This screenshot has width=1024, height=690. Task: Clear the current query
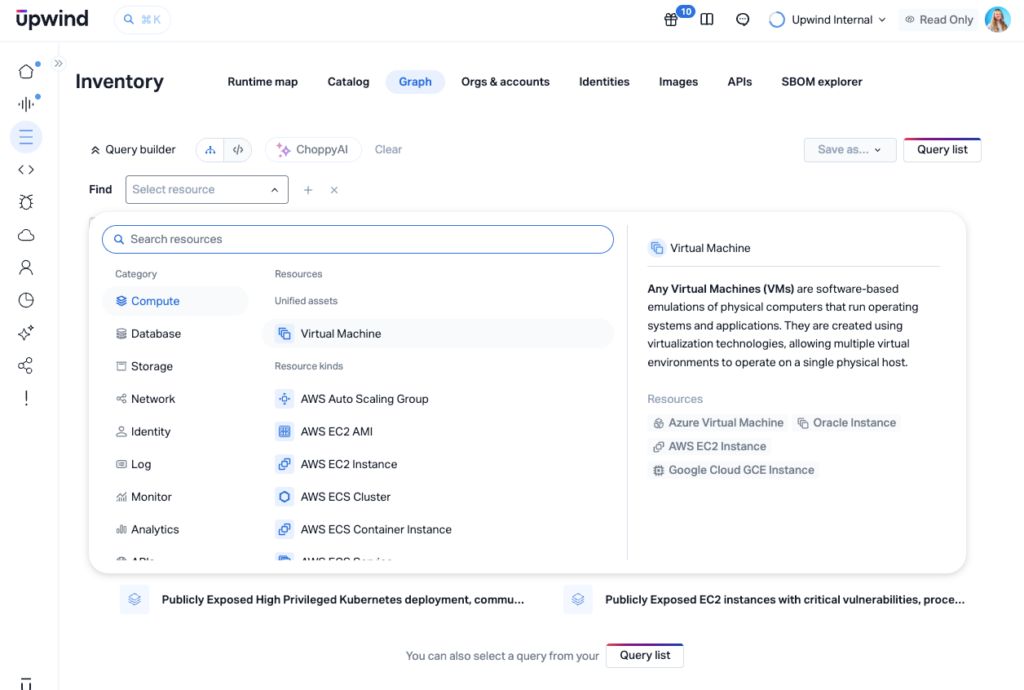[x=388, y=149]
